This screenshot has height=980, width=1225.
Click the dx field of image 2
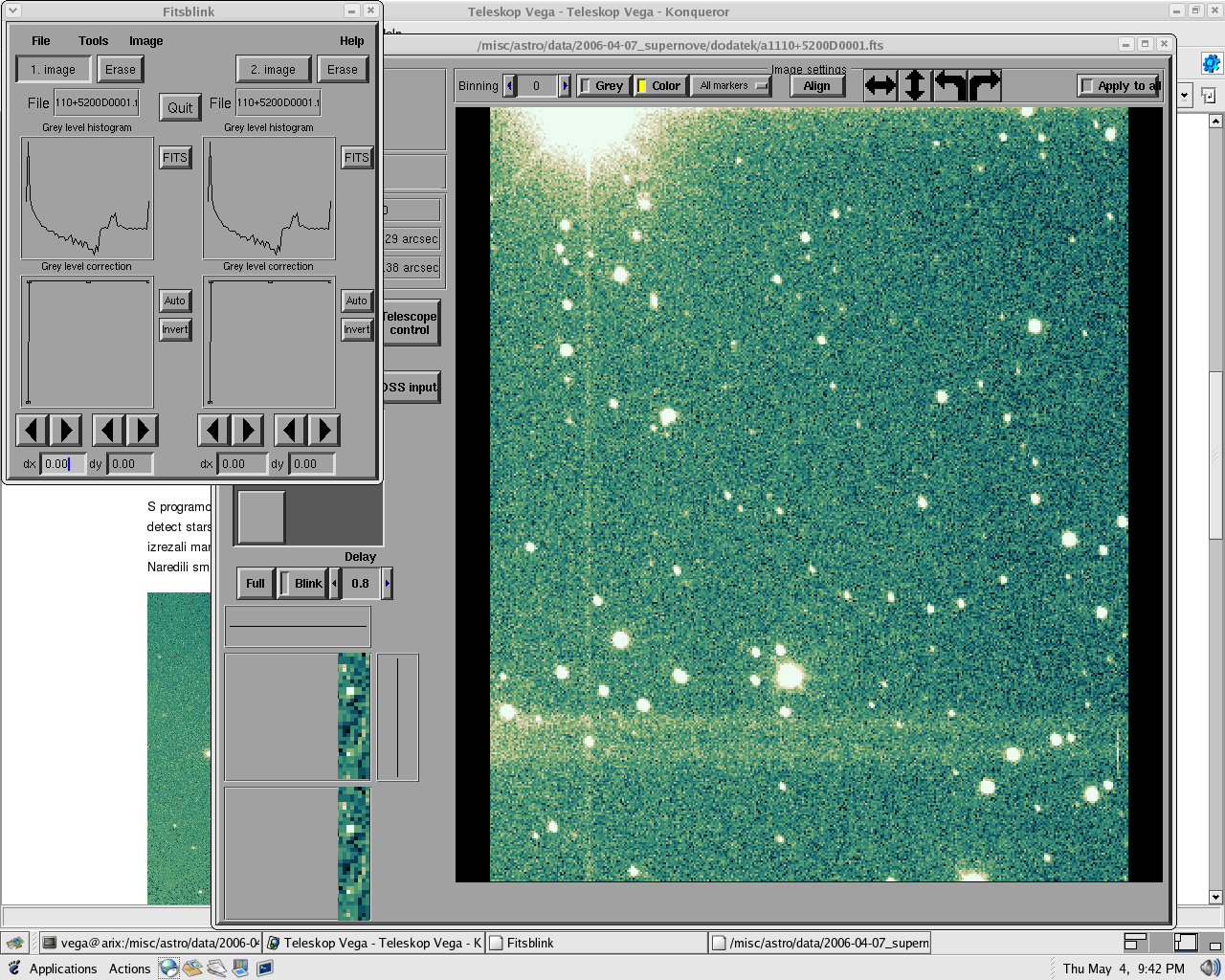(x=243, y=464)
